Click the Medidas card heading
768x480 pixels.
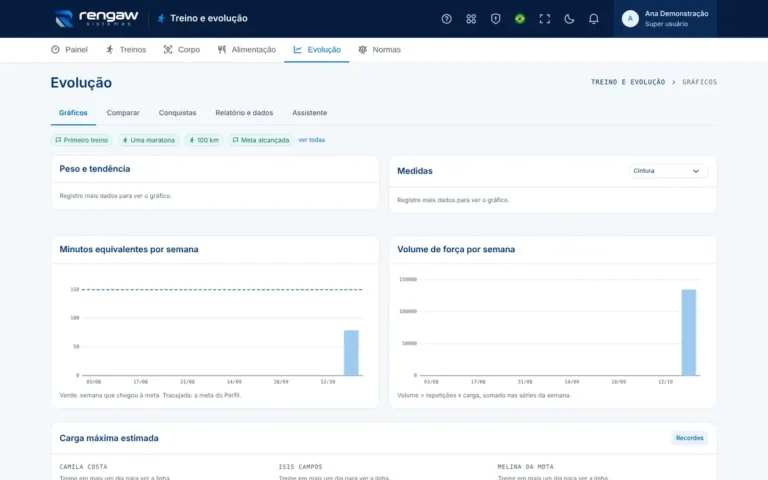(415, 171)
